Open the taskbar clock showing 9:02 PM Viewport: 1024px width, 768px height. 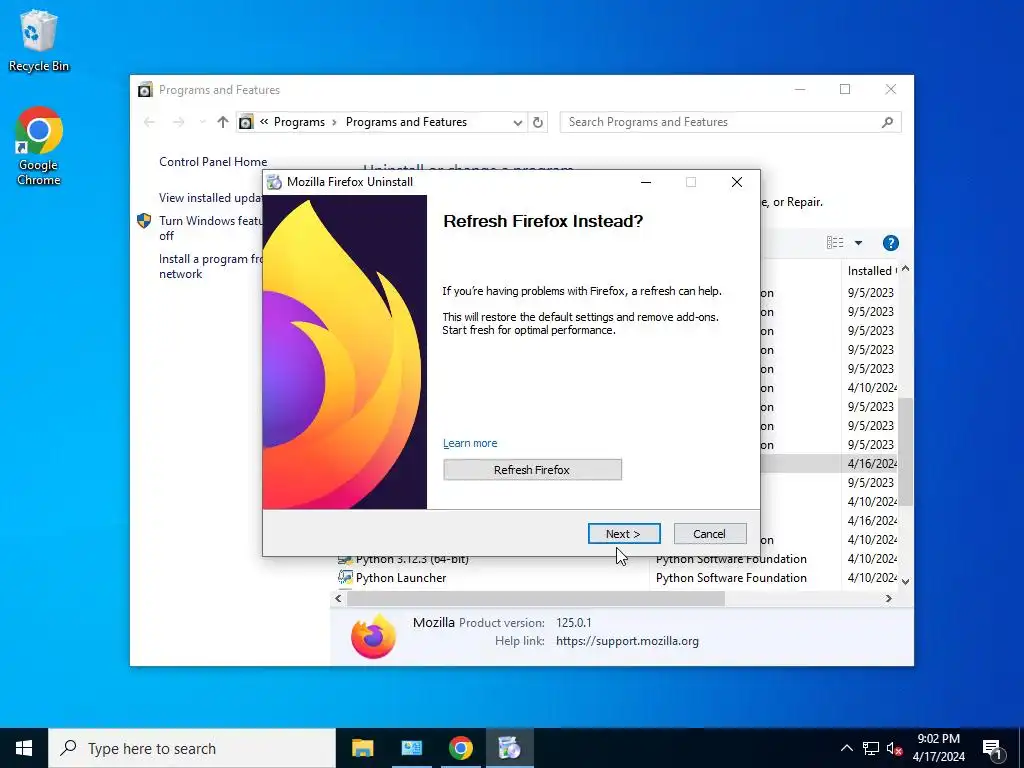938,748
